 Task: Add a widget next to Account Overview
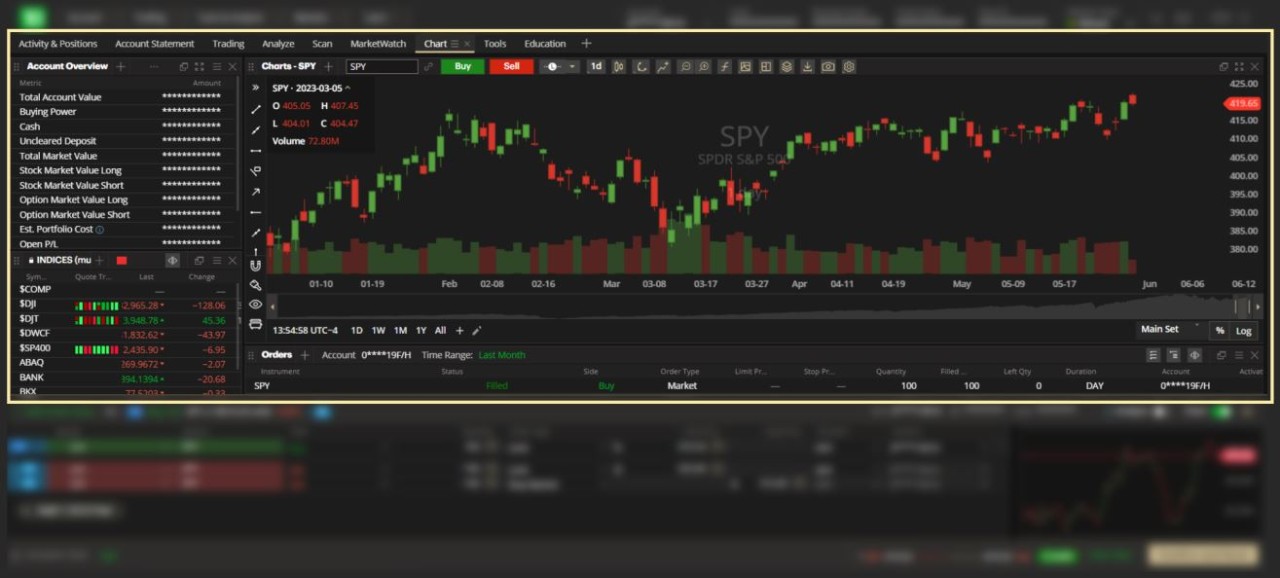click(121, 67)
